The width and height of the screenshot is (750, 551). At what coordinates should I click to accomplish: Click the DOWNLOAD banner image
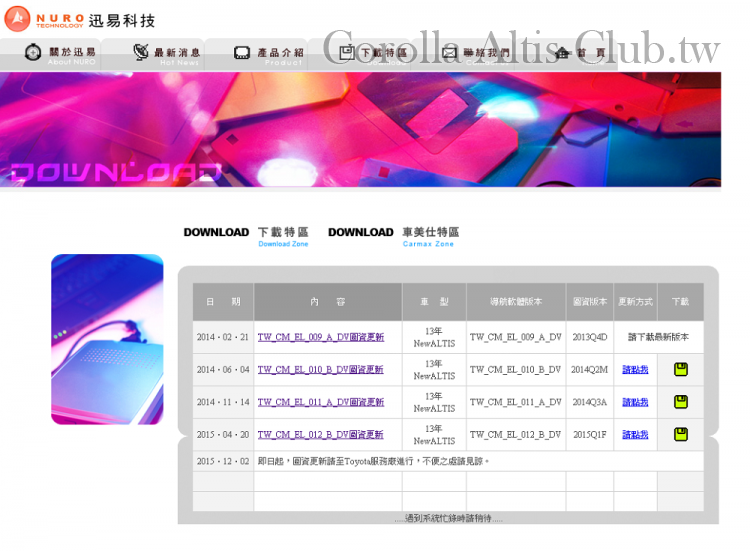click(x=360, y=130)
